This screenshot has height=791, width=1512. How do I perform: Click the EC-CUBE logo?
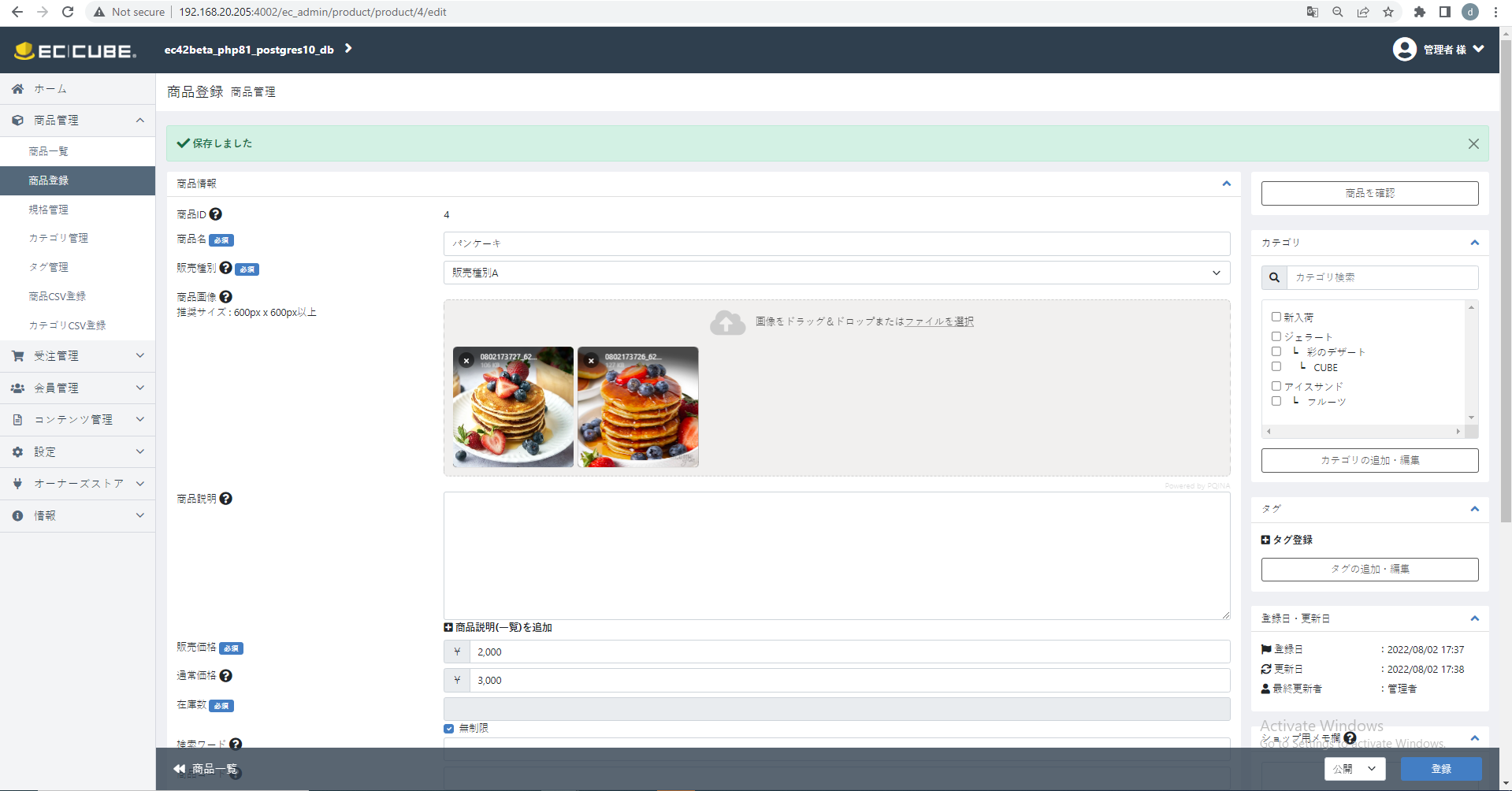point(75,50)
